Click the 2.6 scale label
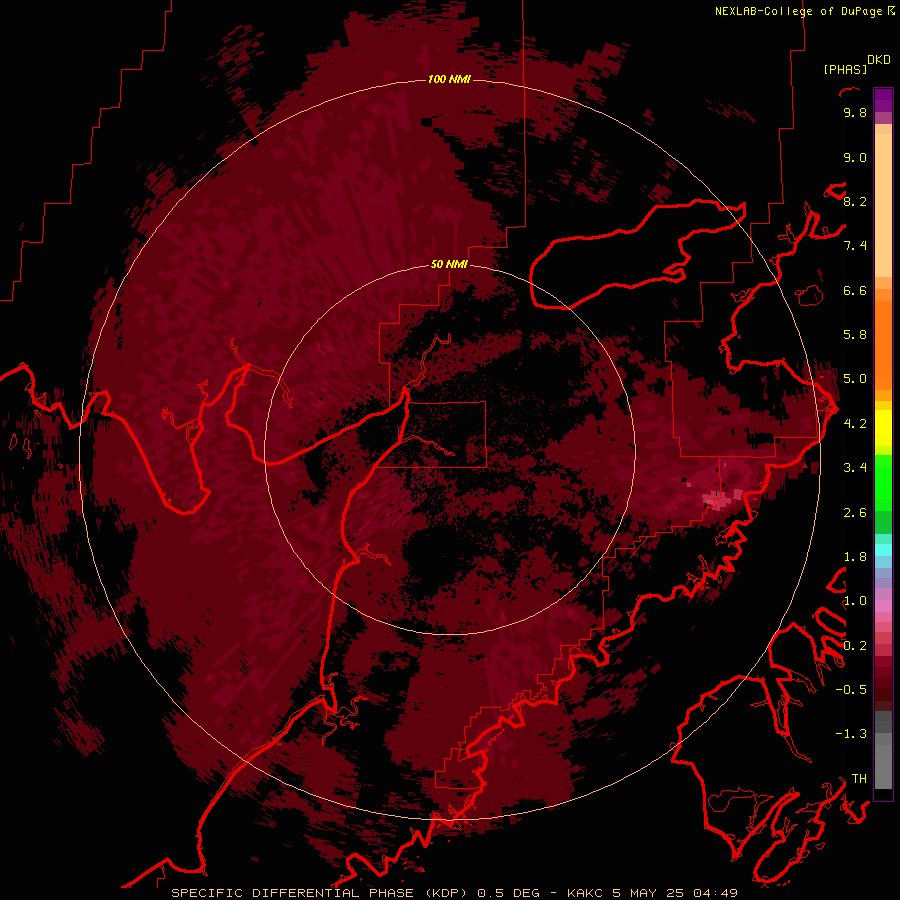This screenshot has height=900, width=900. (855, 513)
